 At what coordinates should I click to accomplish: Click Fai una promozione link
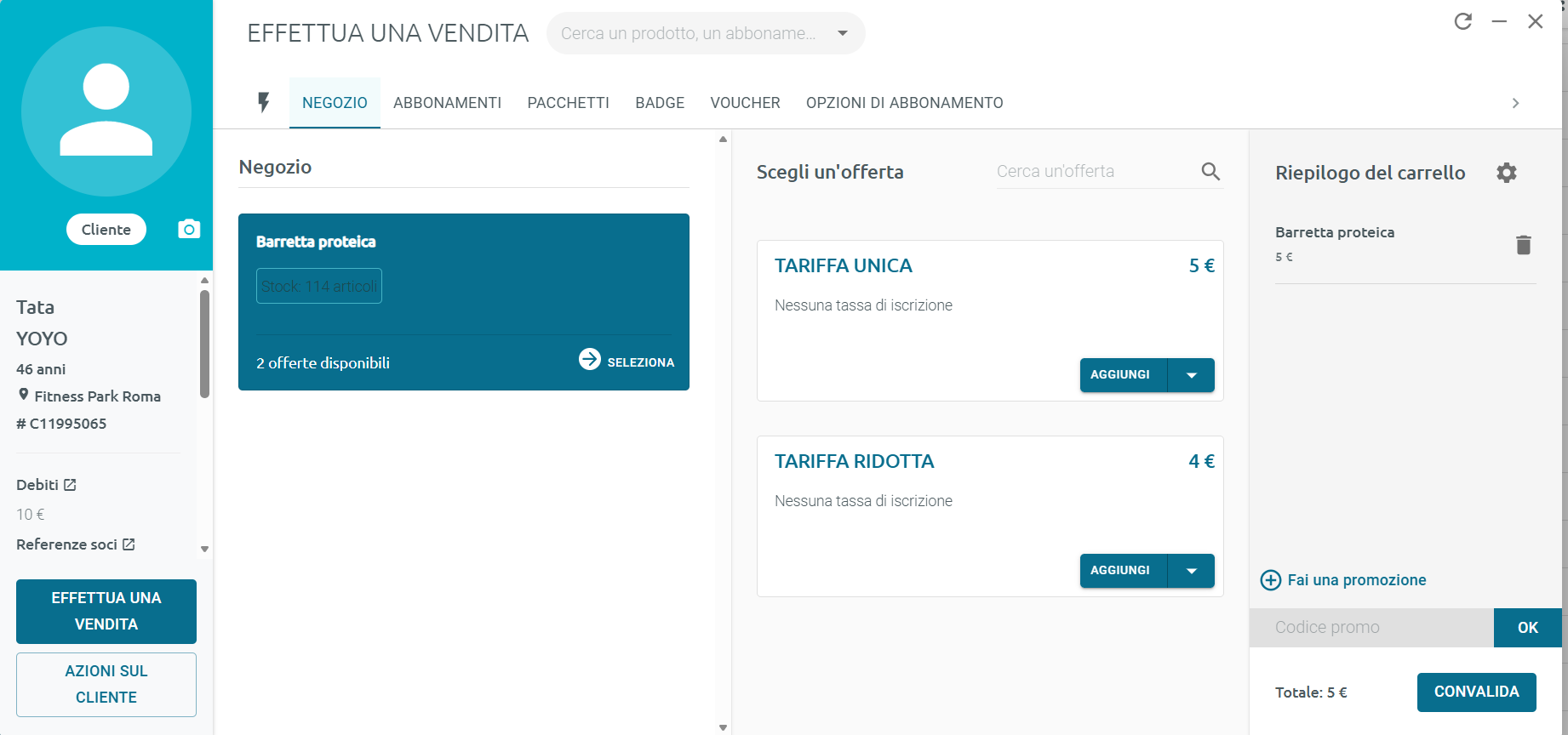click(x=1357, y=580)
